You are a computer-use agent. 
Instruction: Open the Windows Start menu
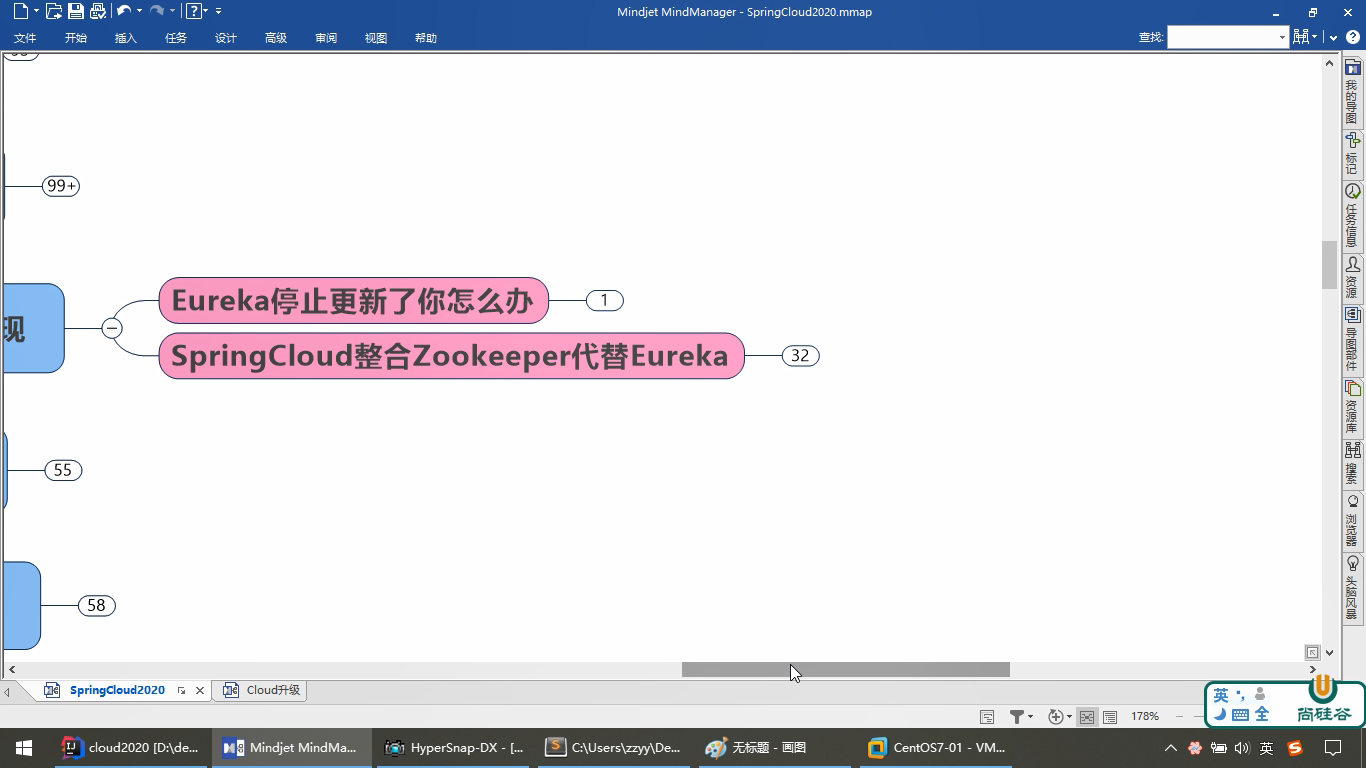24,747
